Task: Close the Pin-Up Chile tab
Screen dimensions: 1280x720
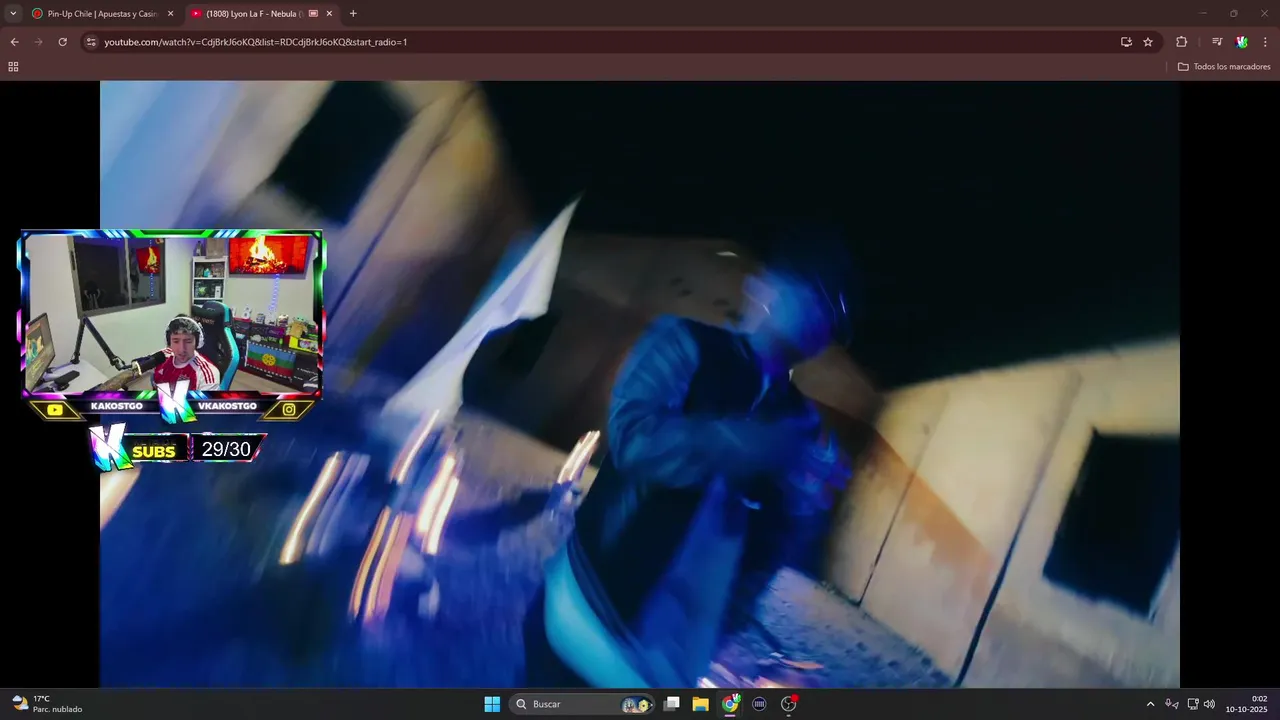Action: coord(170,14)
